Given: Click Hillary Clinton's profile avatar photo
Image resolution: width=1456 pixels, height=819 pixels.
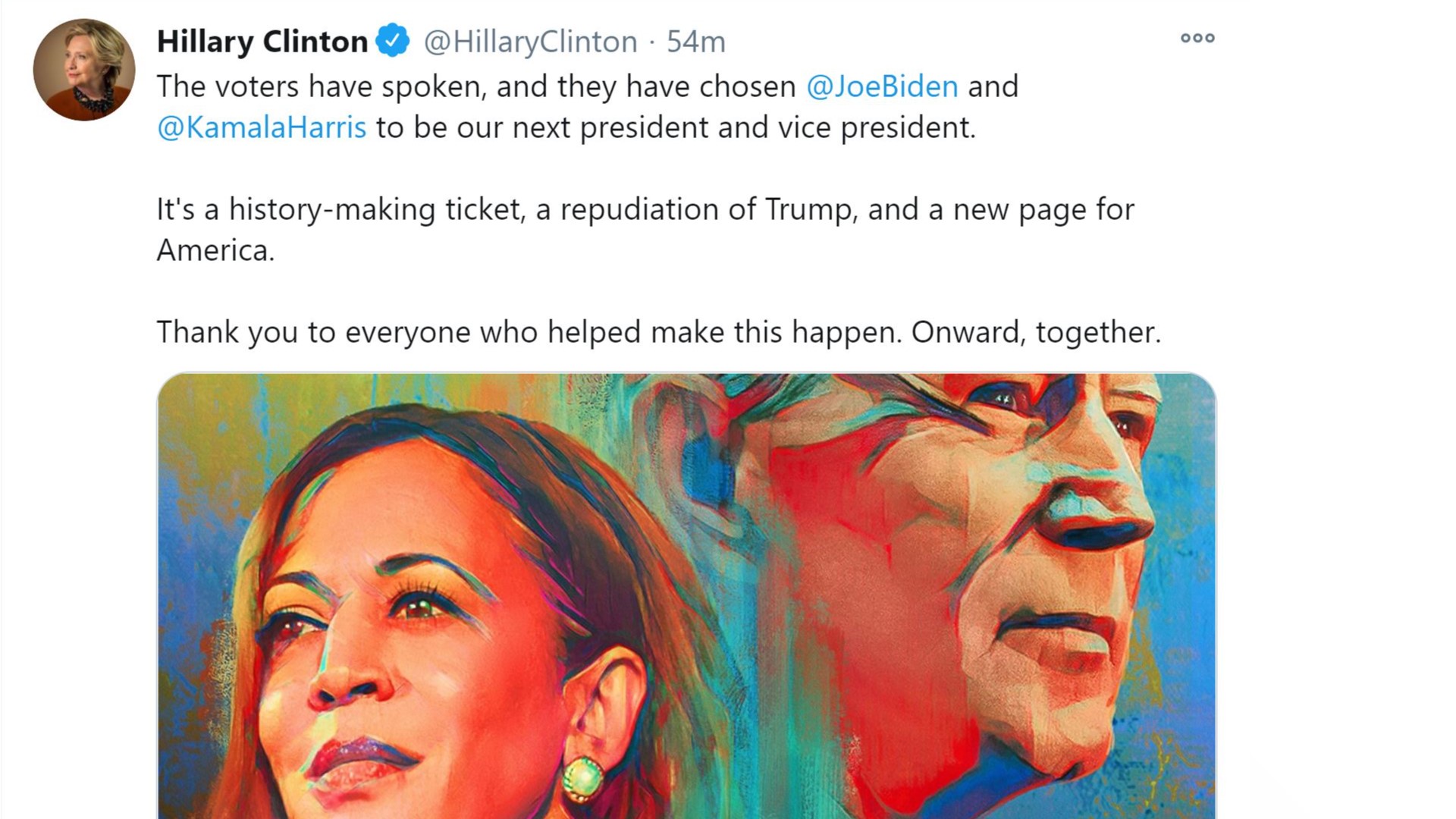Looking at the screenshot, I should pyautogui.click(x=84, y=70).
